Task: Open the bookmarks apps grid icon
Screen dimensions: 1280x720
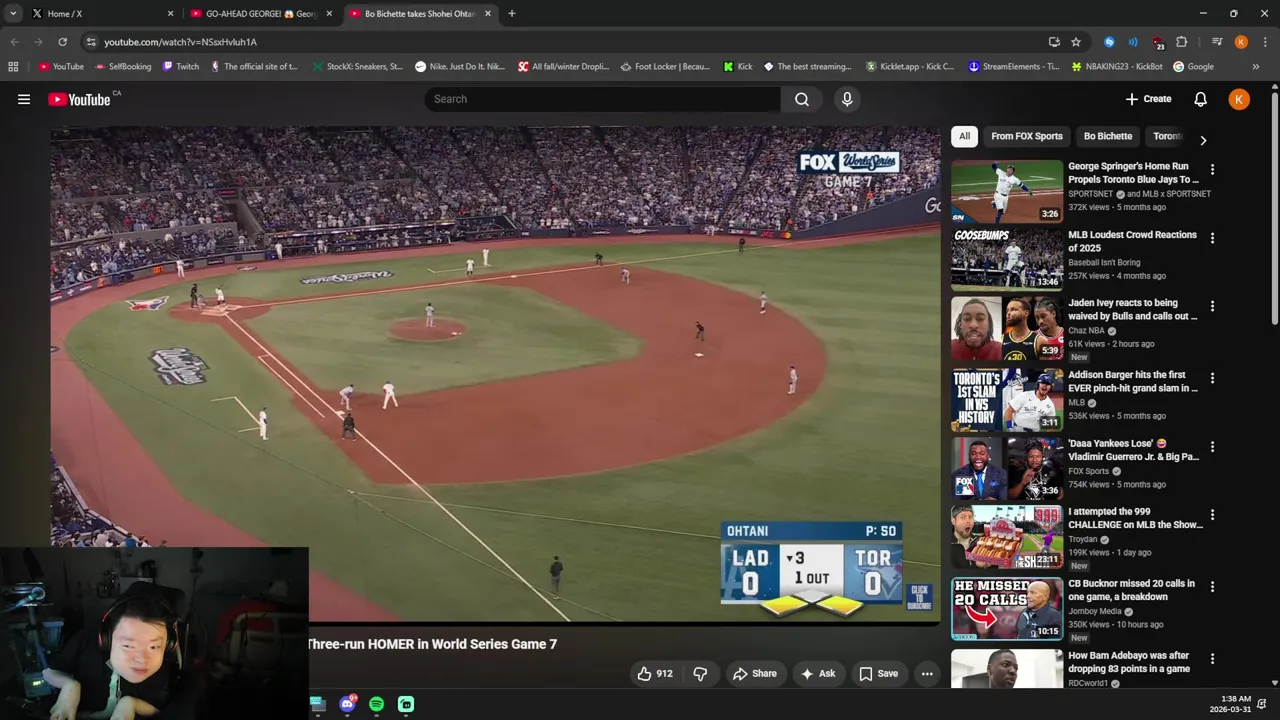Action: click(13, 67)
